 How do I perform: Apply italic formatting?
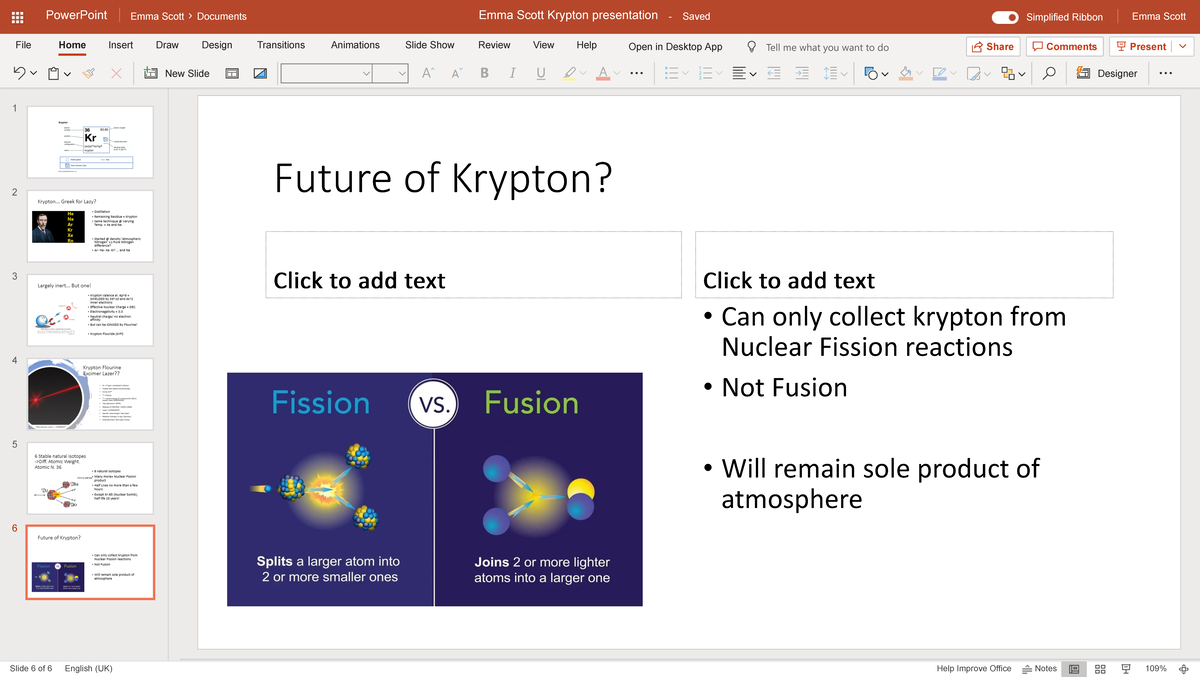tap(512, 73)
